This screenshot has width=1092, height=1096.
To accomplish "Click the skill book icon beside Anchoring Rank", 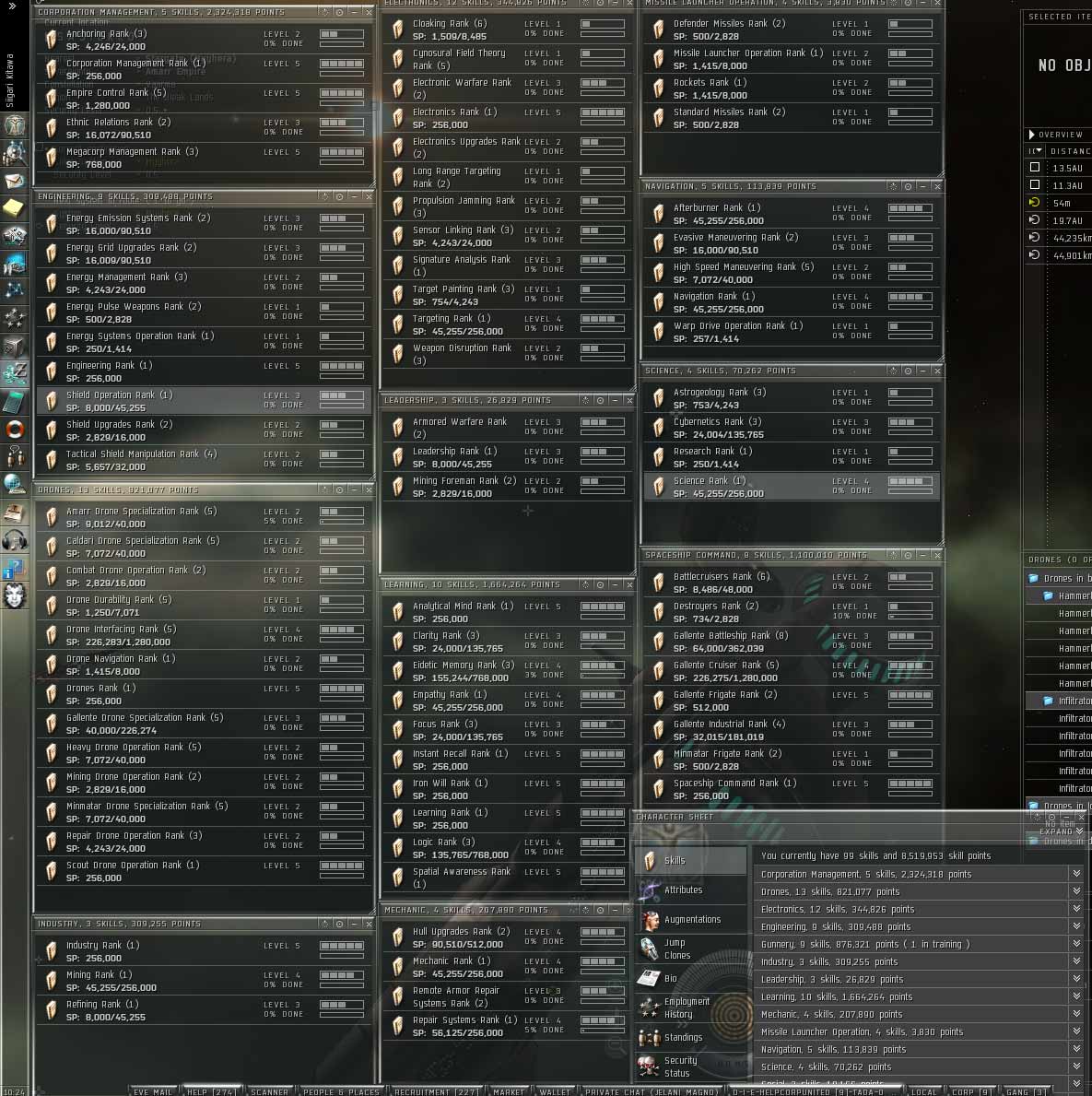I will click(x=51, y=40).
